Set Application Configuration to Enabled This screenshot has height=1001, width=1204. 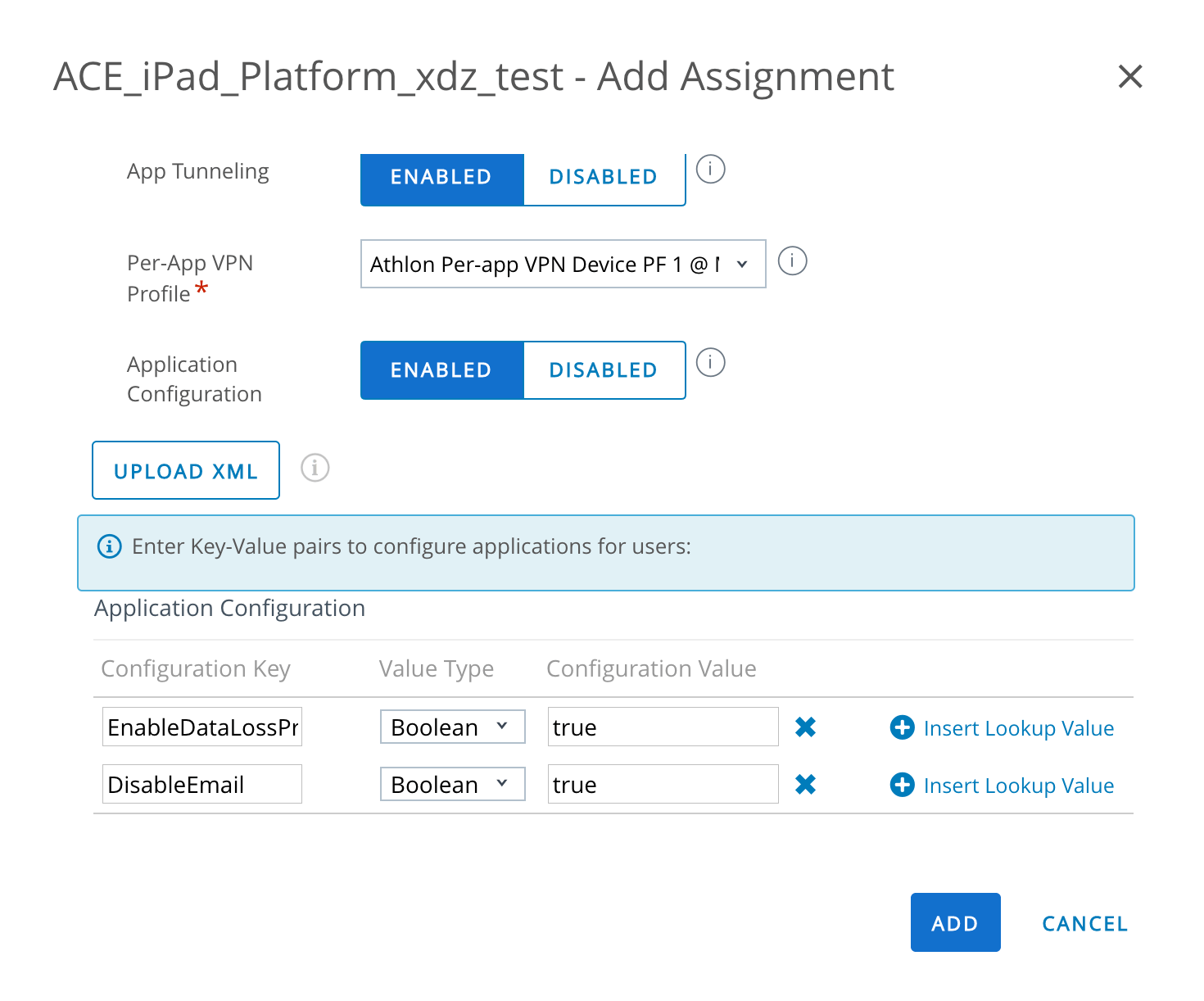[x=441, y=370]
